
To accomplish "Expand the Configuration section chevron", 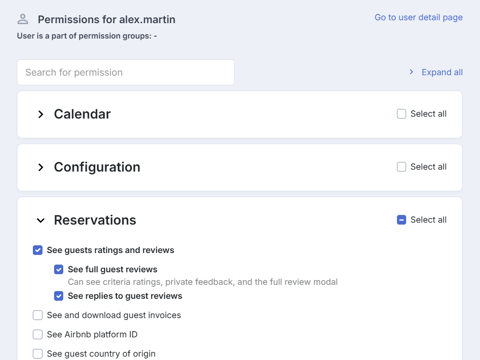I will pyautogui.click(x=41, y=167).
